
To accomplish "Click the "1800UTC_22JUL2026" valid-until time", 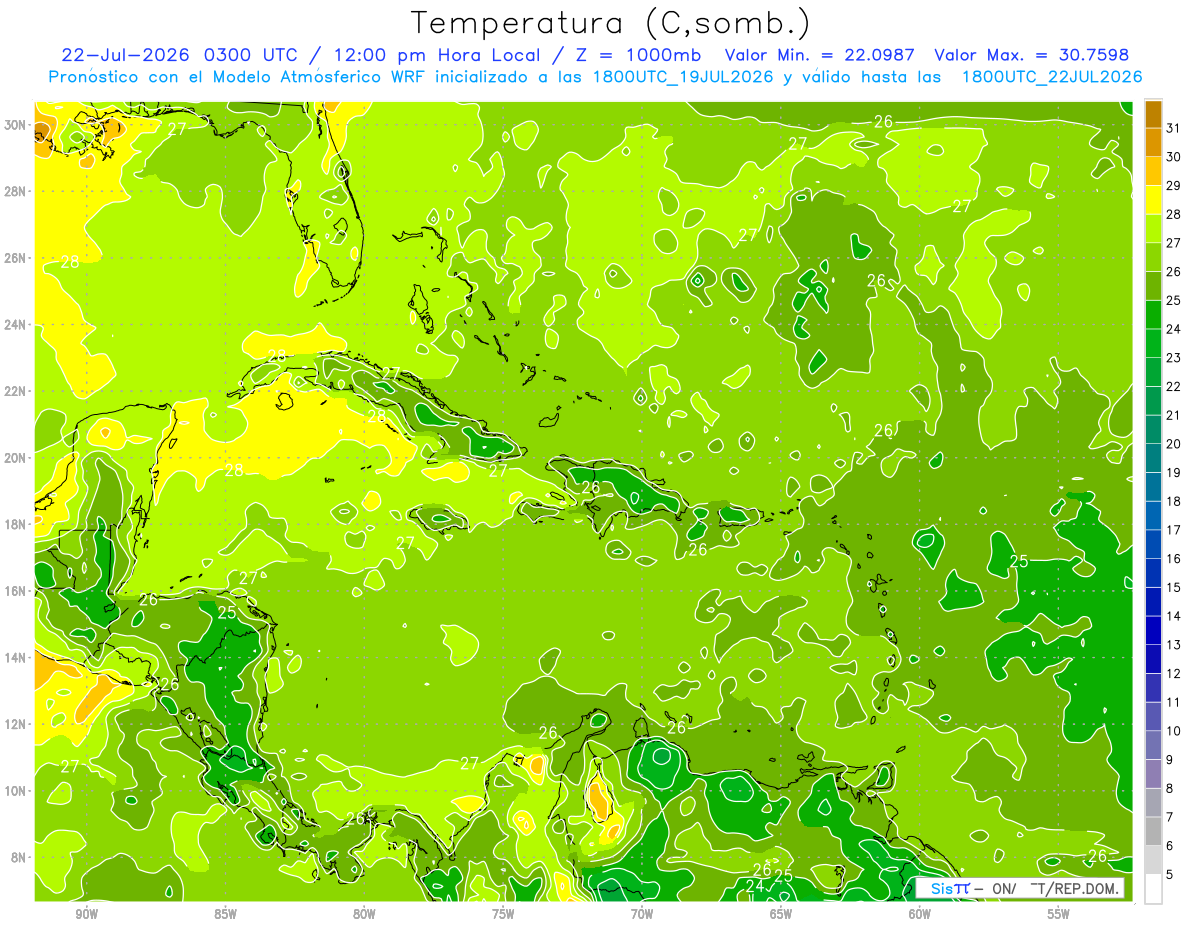I will 1051,77.
